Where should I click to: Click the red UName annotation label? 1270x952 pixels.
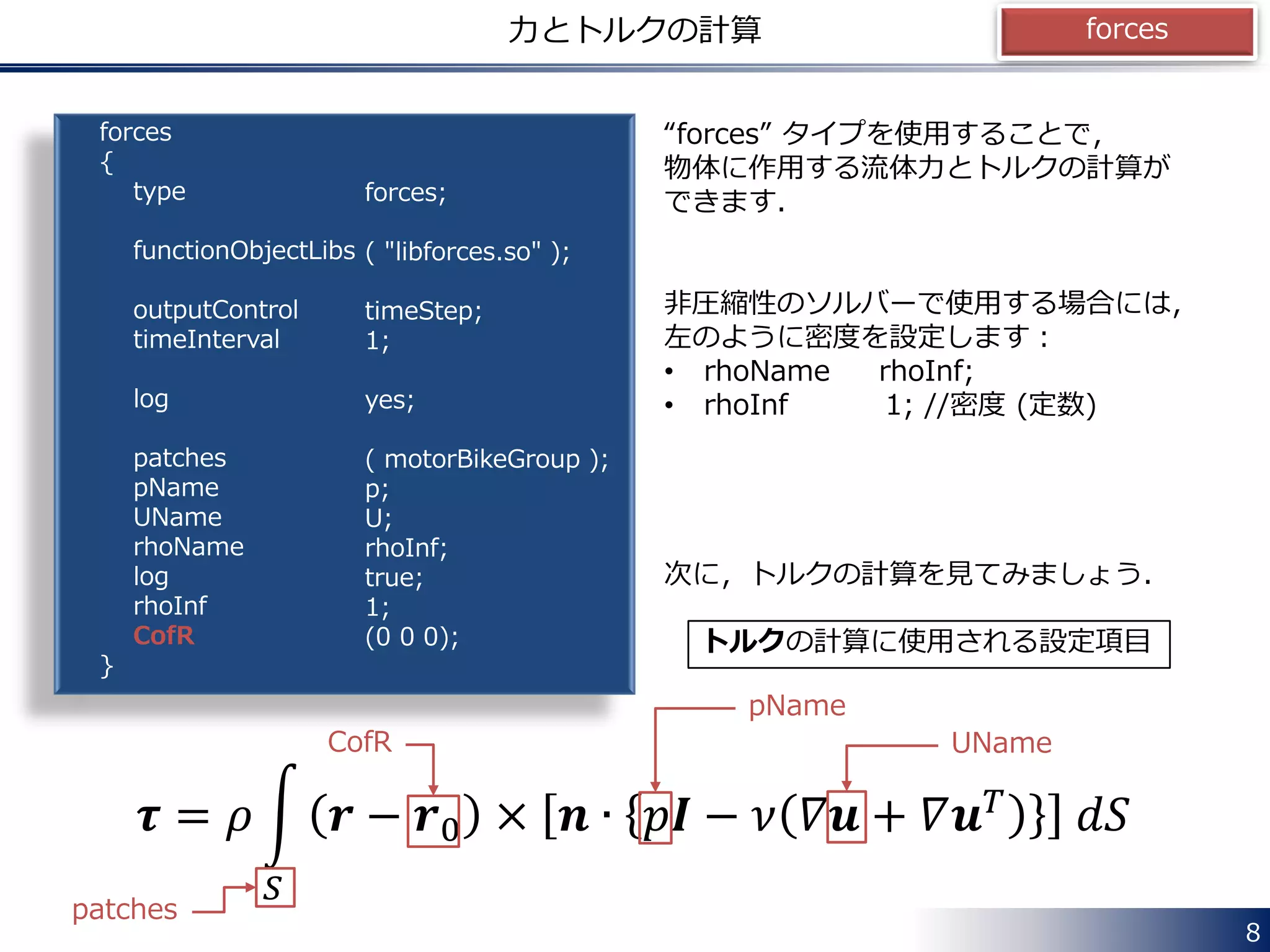point(1001,743)
